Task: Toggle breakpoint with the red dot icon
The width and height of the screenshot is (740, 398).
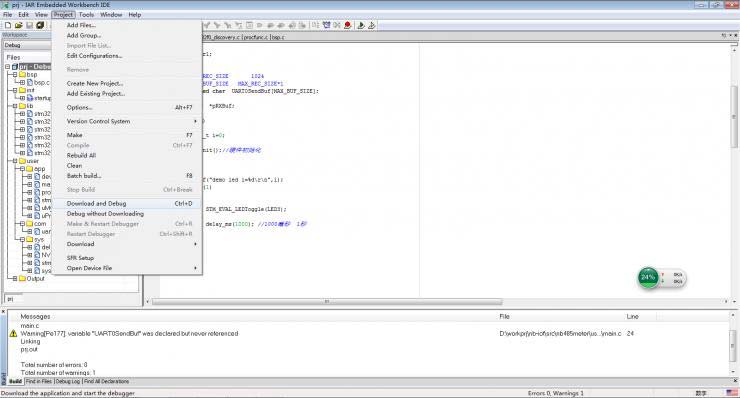Action: (x=348, y=25)
